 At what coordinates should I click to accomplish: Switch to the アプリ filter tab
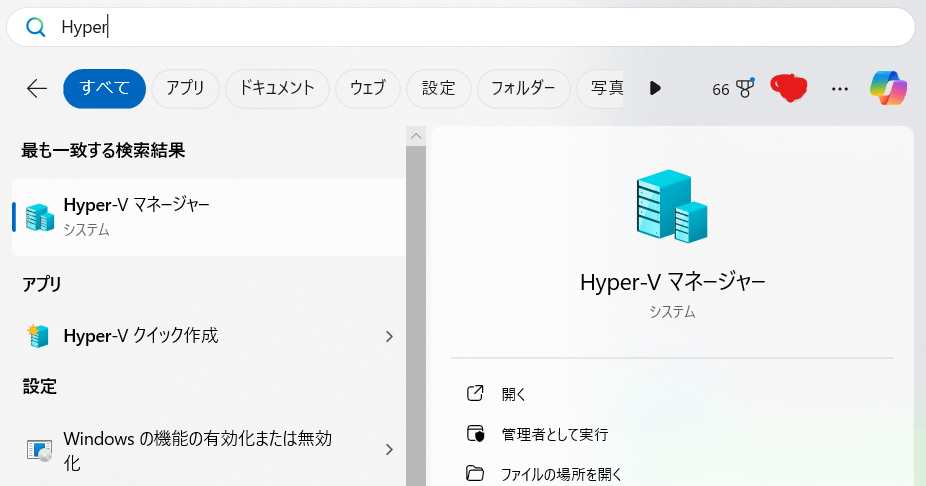coord(185,89)
